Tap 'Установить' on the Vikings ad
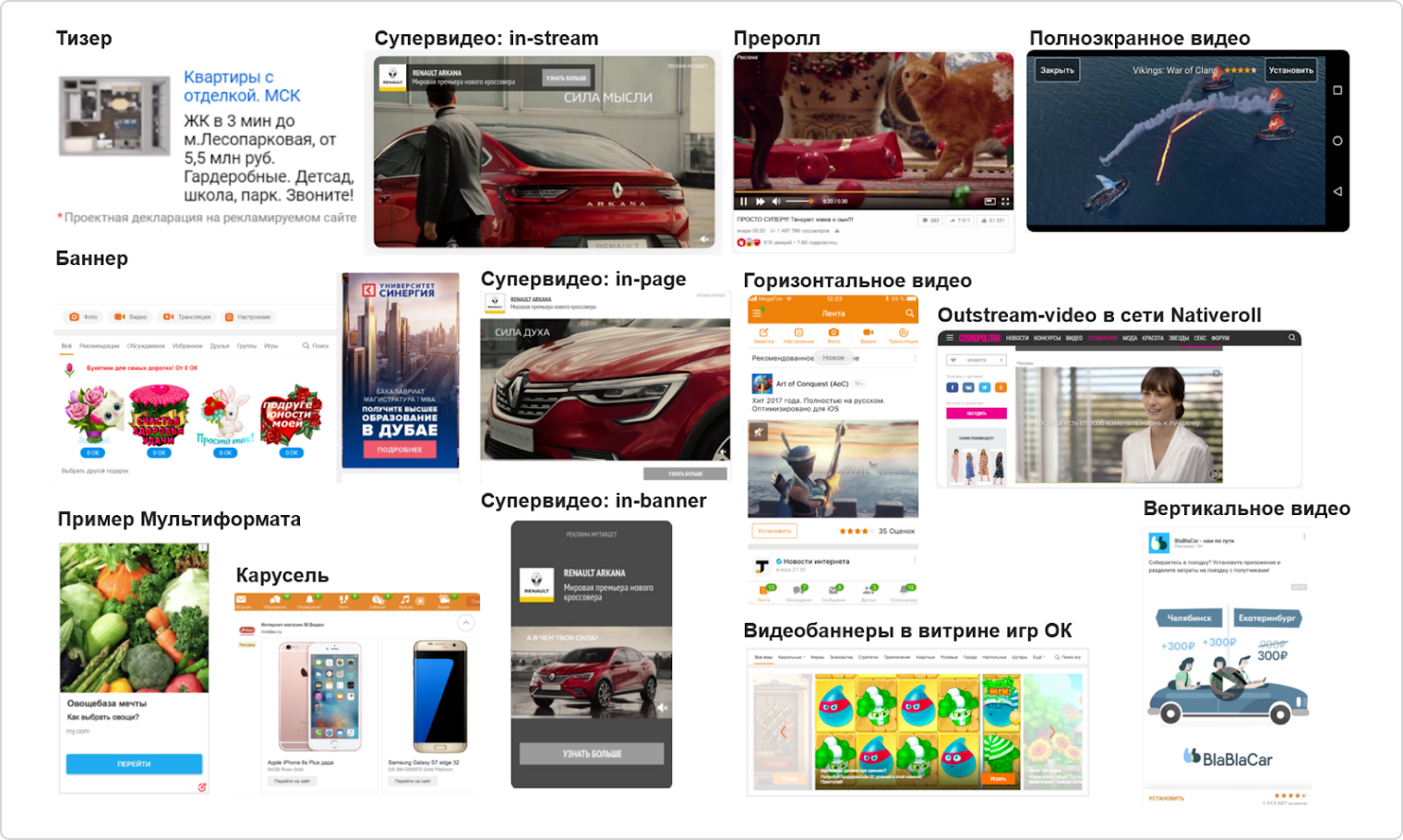Image resolution: width=1403 pixels, height=840 pixels. click(1290, 70)
